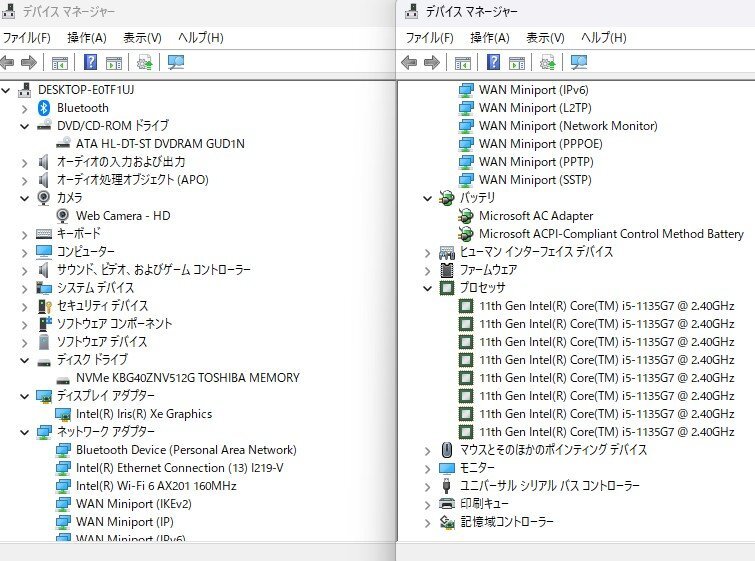Select サウンド、ビデオ、およびゲーム コントローラー category
The width and height of the screenshot is (755, 561).
pyautogui.click(x=154, y=270)
